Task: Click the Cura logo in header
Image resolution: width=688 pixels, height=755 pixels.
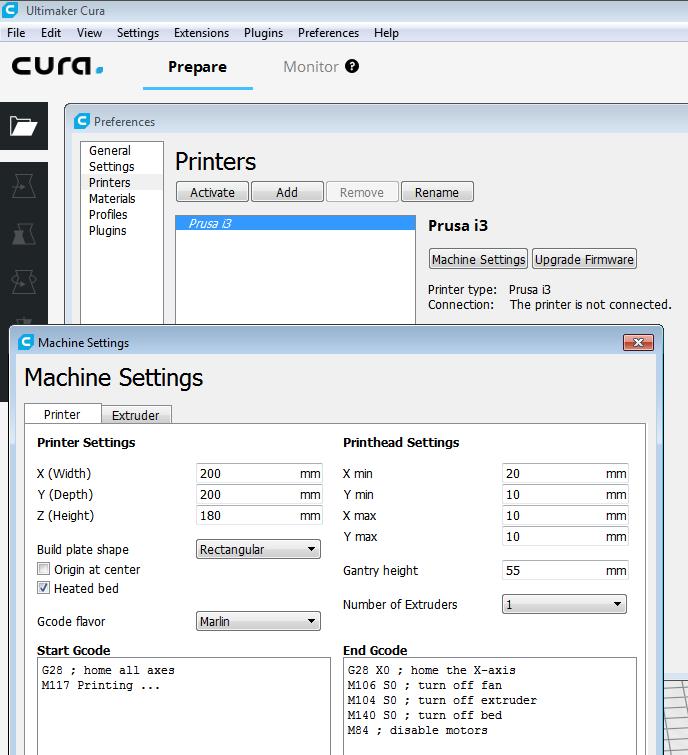Action: coord(57,67)
